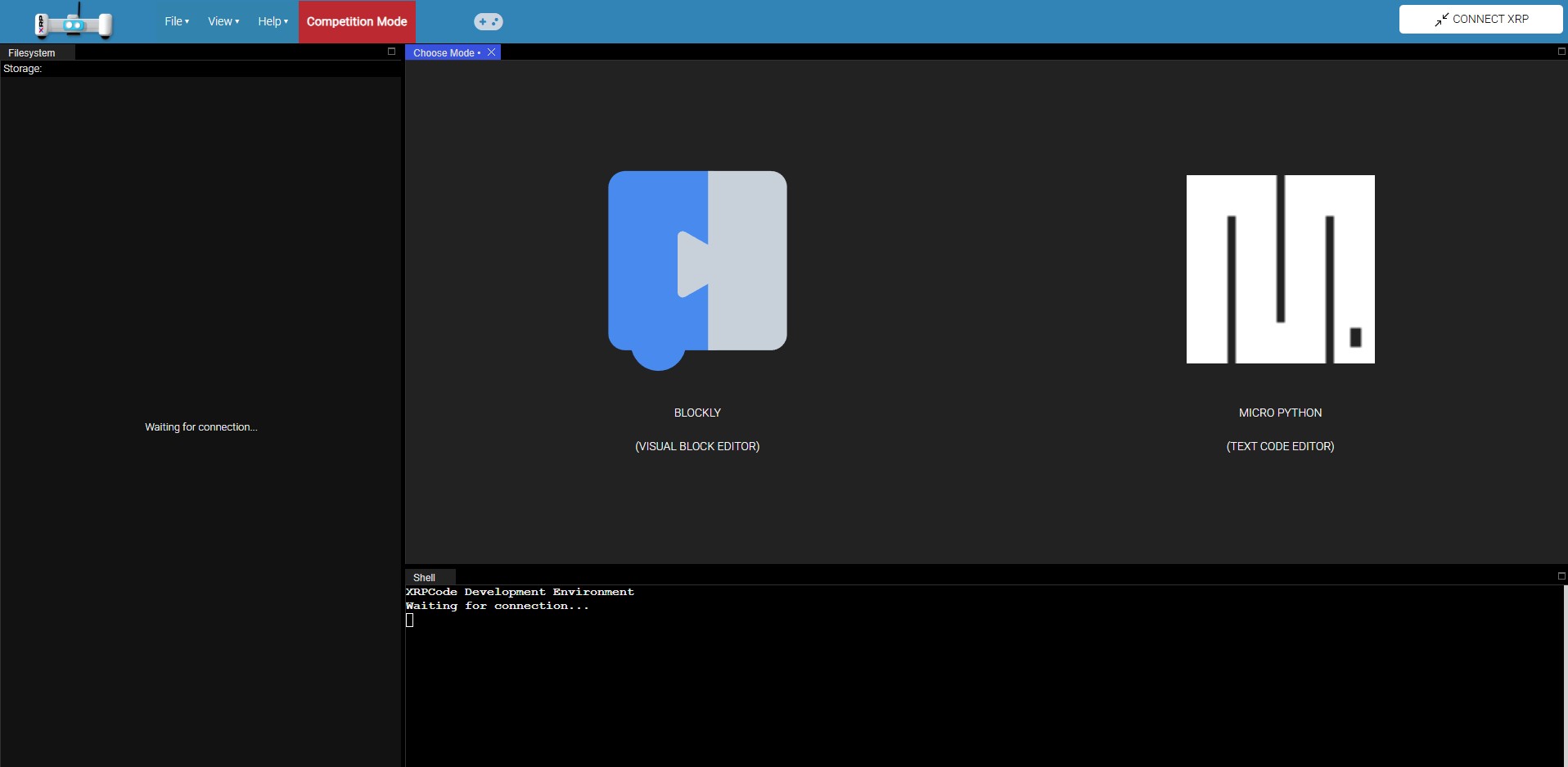This screenshot has width=1568, height=767.
Task: Open the View menu
Action: point(223,21)
